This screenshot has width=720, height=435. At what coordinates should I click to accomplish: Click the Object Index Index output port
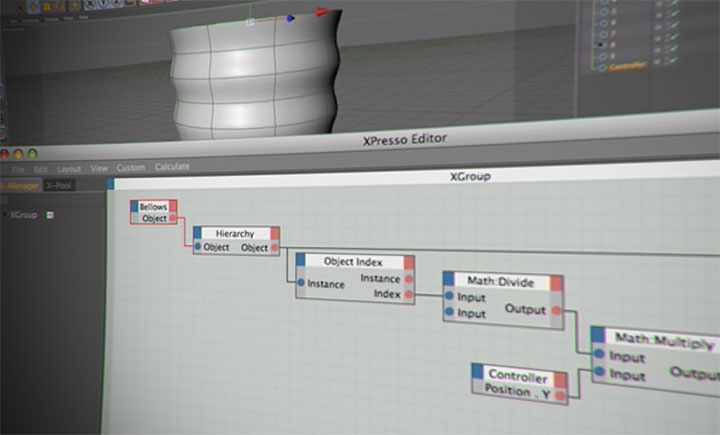click(409, 295)
